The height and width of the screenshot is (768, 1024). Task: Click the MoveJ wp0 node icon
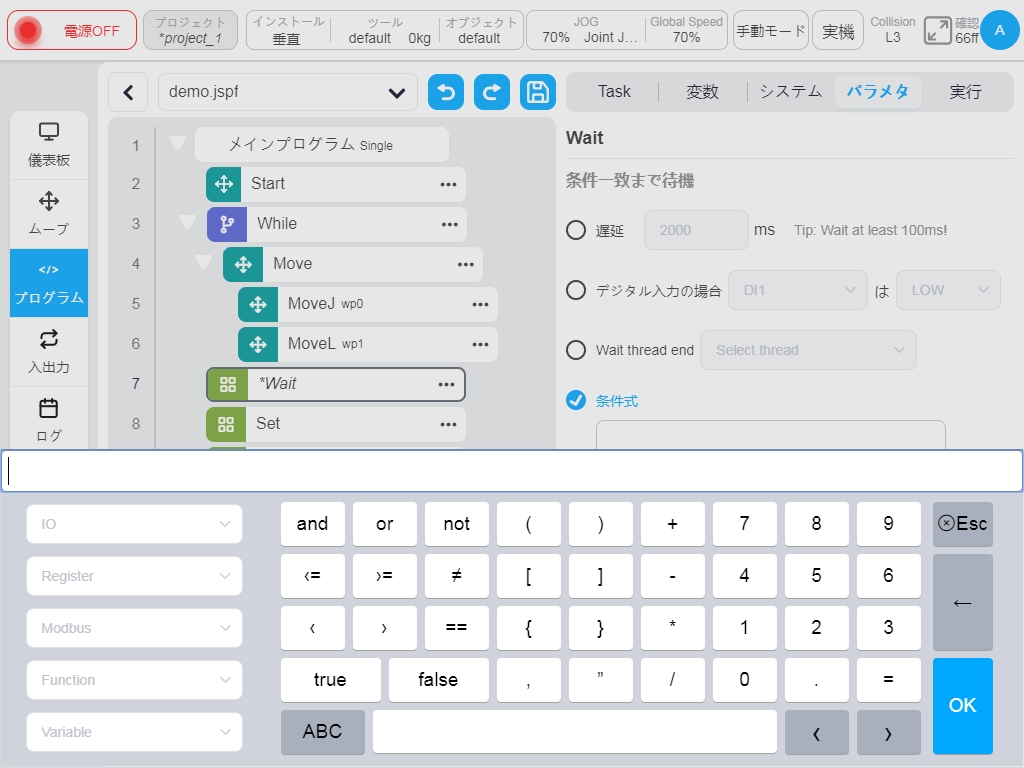(x=258, y=304)
